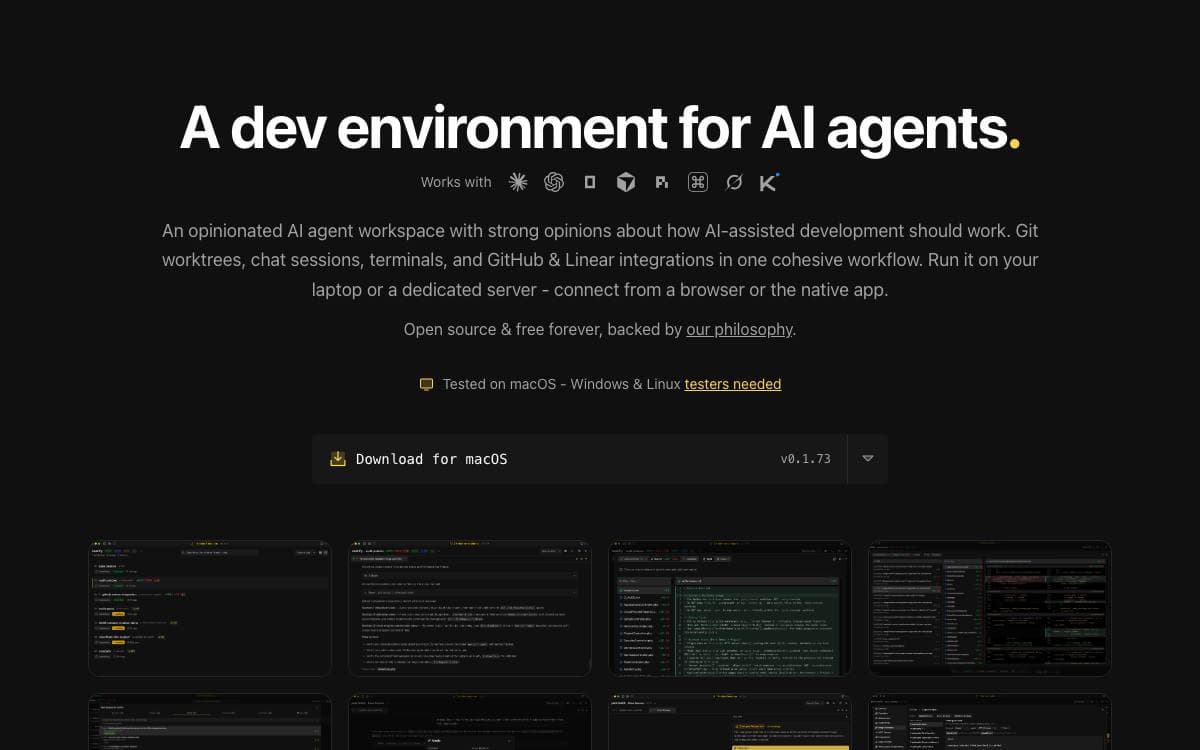Image resolution: width=1200 pixels, height=750 pixels.
Task: Click the 'A dev environment for AI agents' headline
Action: (600, 127)
